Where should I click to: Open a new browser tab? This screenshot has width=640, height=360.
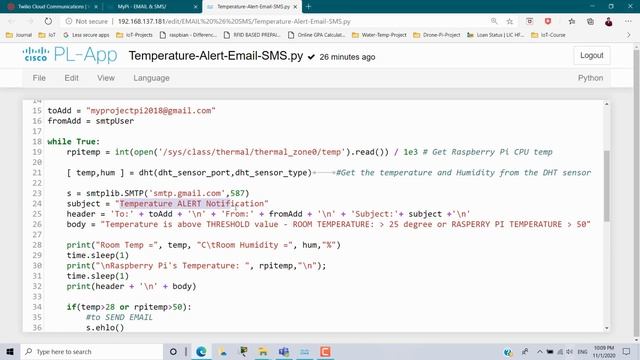pos(309,7)
